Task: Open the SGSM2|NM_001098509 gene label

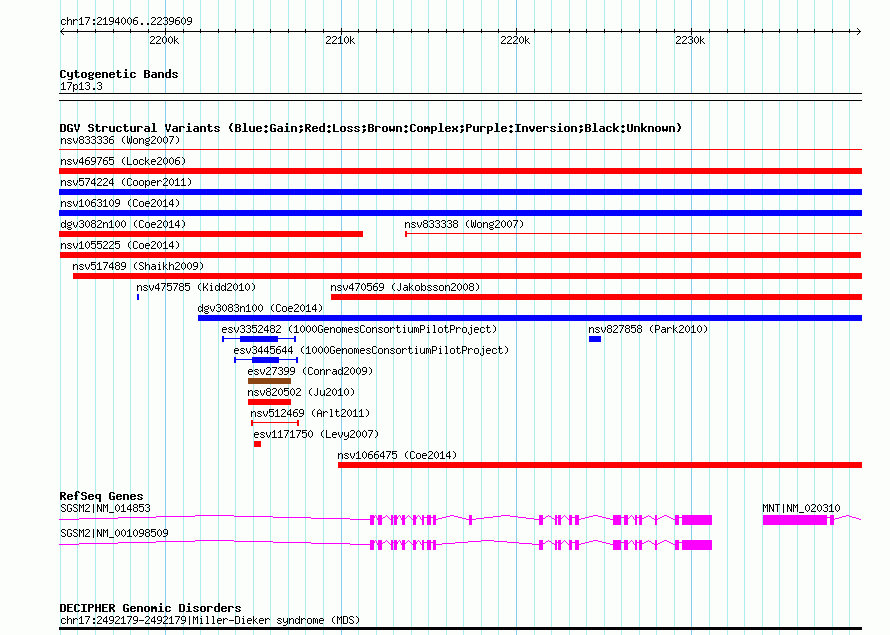Action: 114,533
